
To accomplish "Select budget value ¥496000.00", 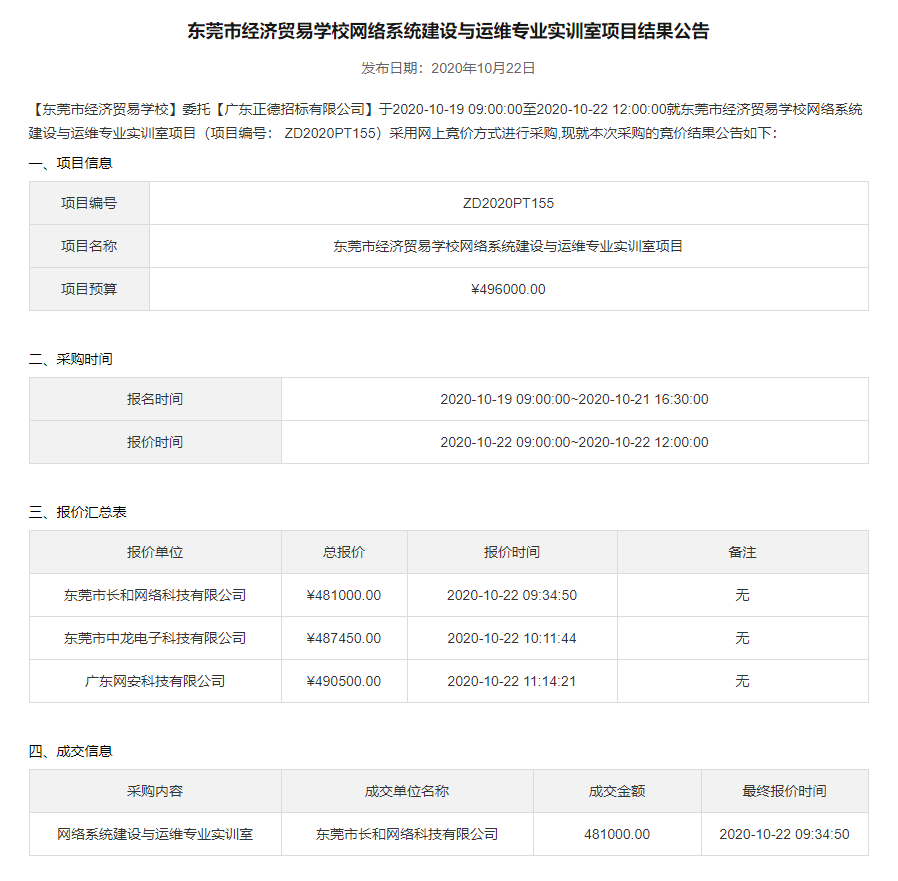I will coord(509,289).
